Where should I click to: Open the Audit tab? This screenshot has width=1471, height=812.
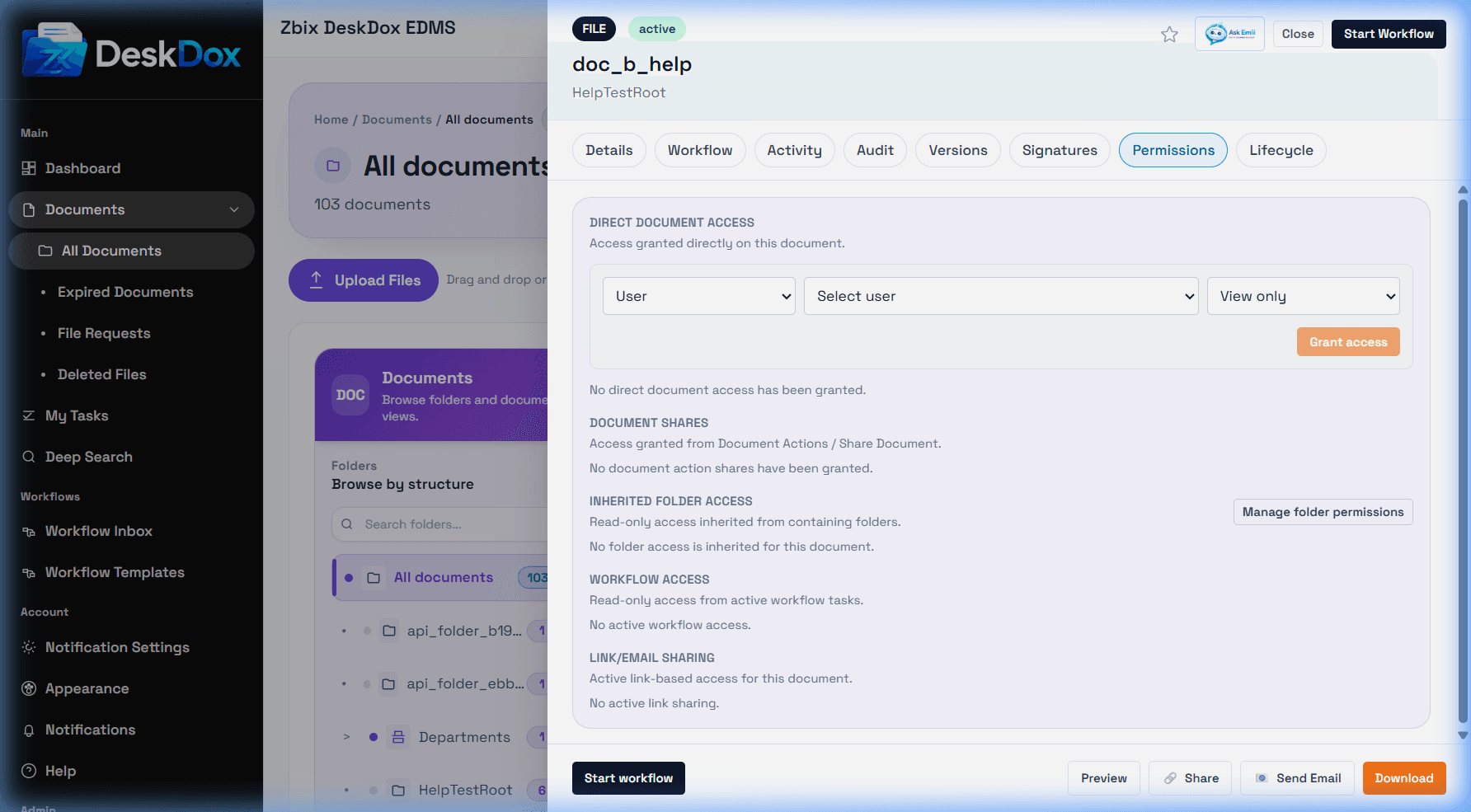click(875, 150)
